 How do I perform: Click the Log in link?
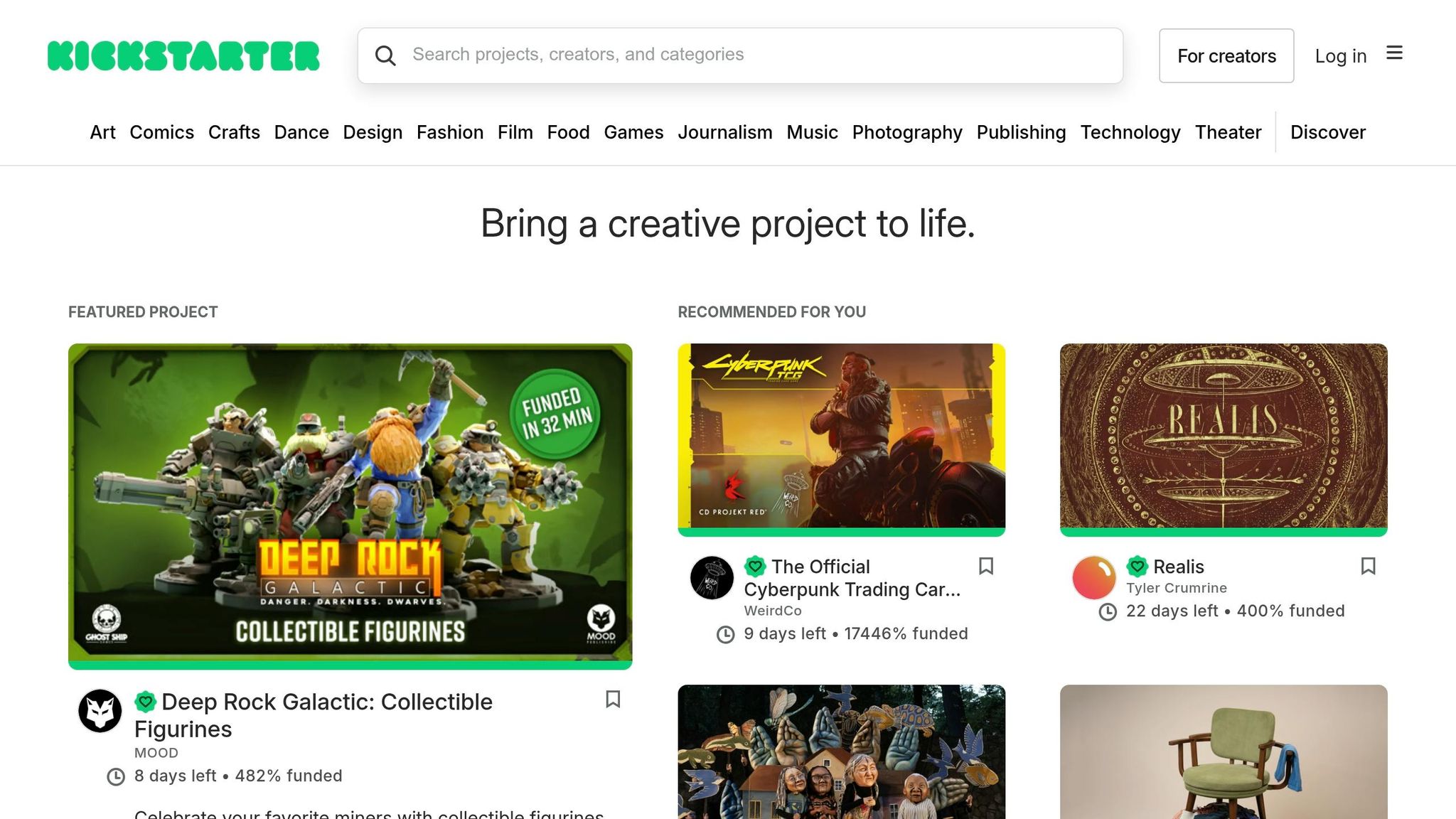pos(1340,55)
